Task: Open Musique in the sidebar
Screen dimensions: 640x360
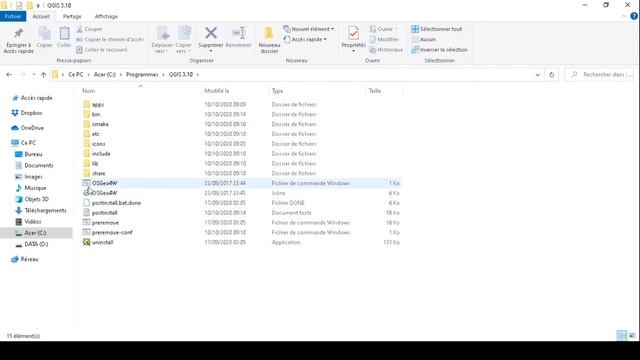Action: point(35,188)
